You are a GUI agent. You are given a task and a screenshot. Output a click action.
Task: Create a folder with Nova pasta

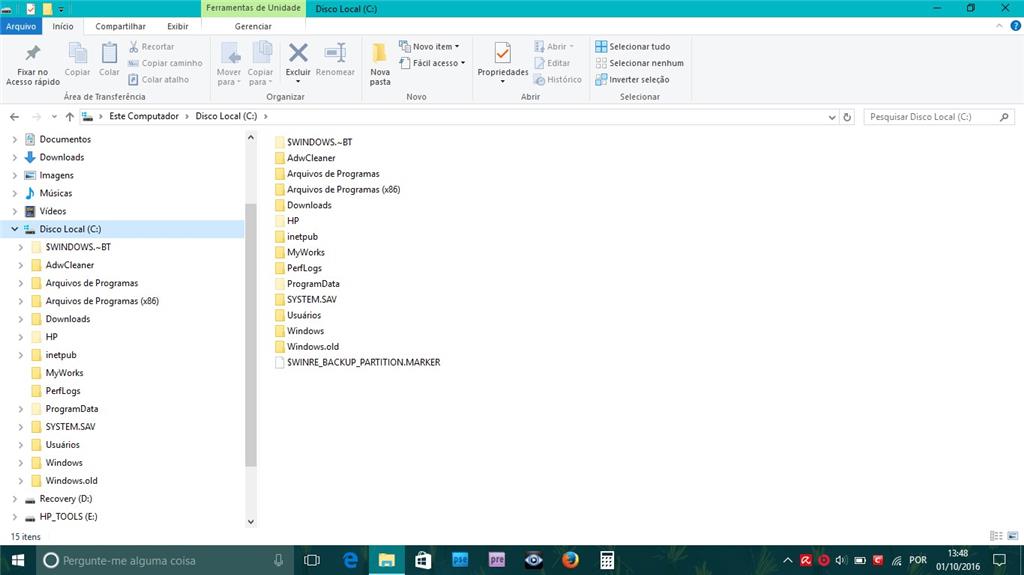click(379, 64)
